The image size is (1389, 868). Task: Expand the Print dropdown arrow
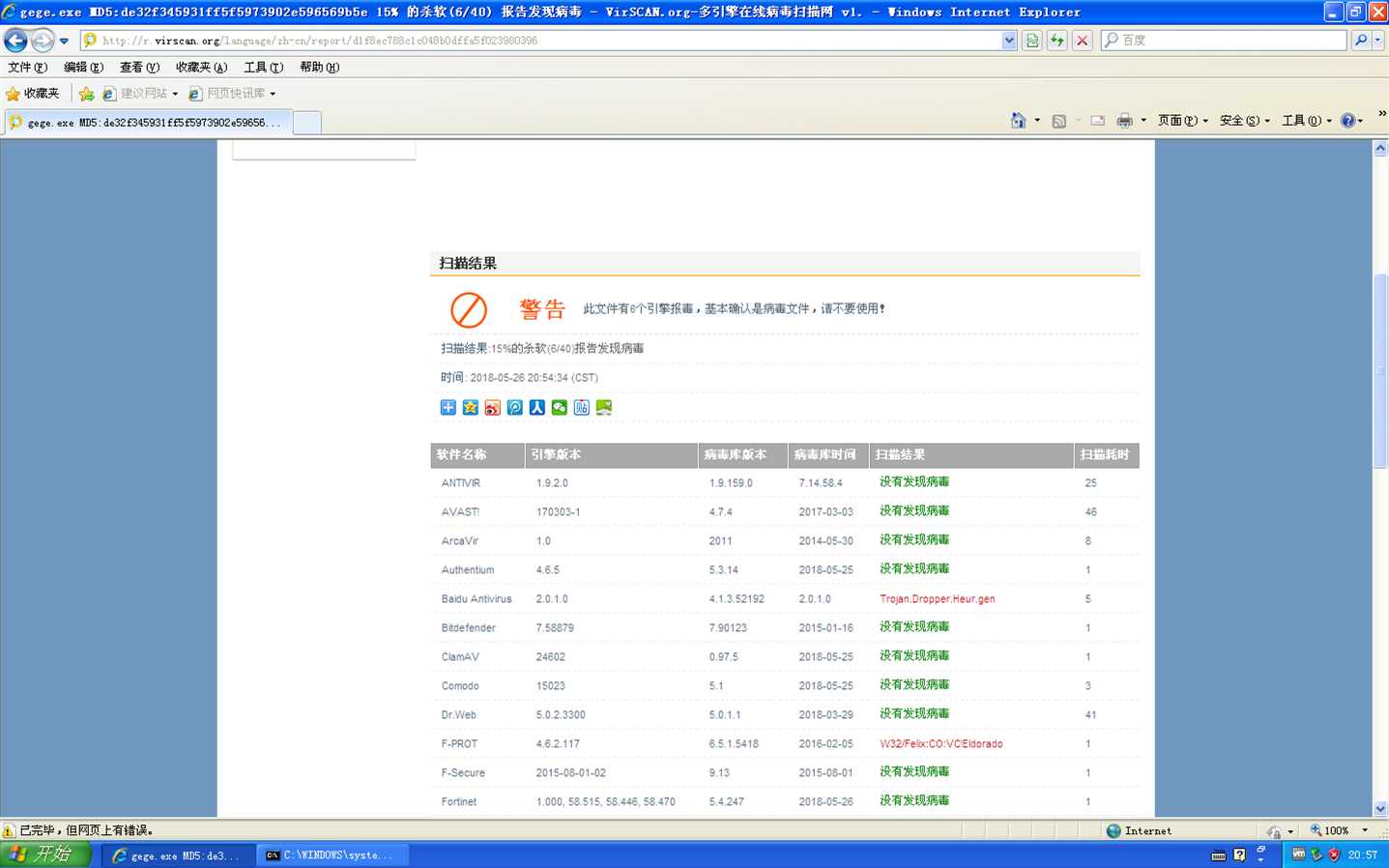coord(1143,121)
